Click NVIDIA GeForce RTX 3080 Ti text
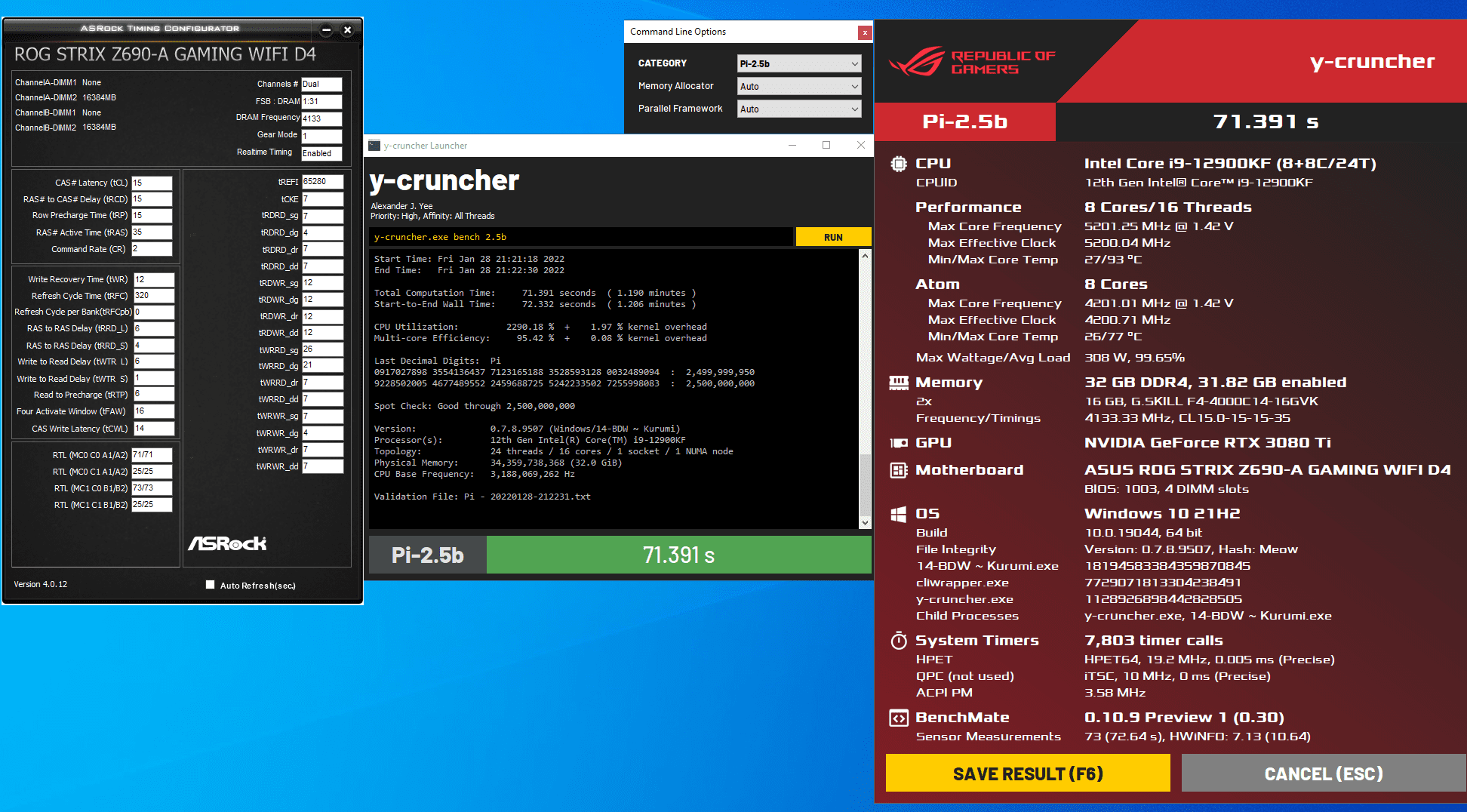The width and height of the screenshot is (1467, 812). click(1207, 443)
